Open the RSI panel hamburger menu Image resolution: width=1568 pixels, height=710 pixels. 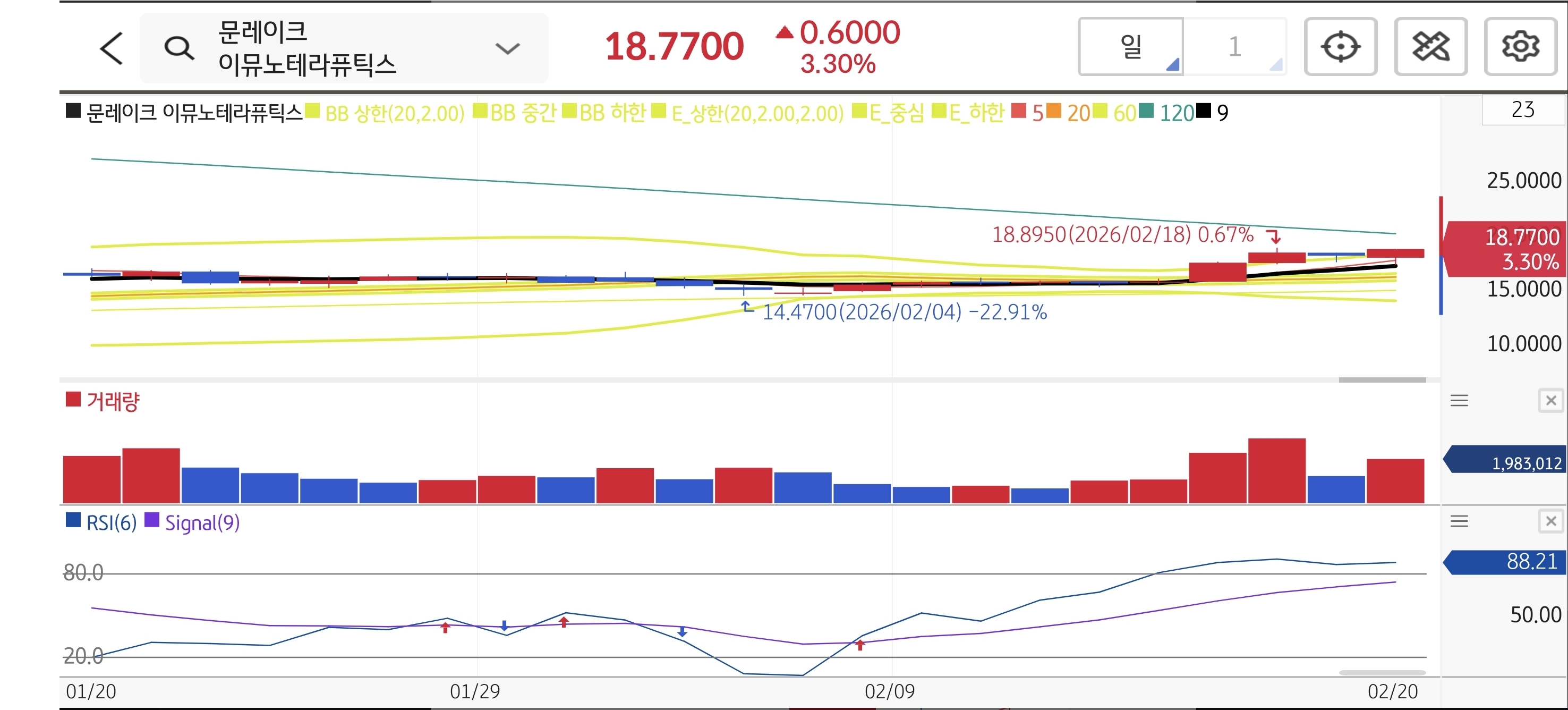tap(1459, 521)
